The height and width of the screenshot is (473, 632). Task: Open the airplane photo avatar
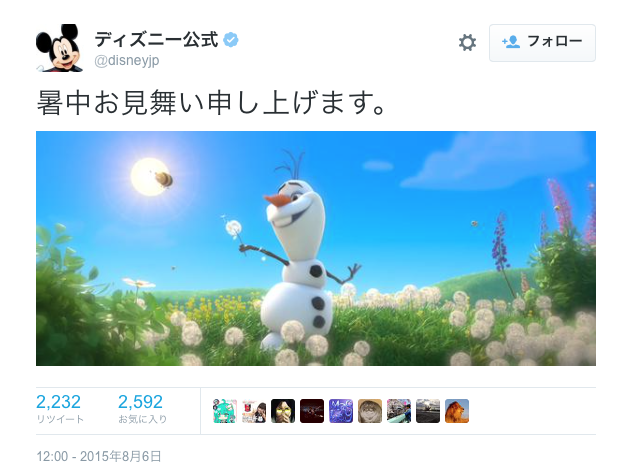coord(428,411)
